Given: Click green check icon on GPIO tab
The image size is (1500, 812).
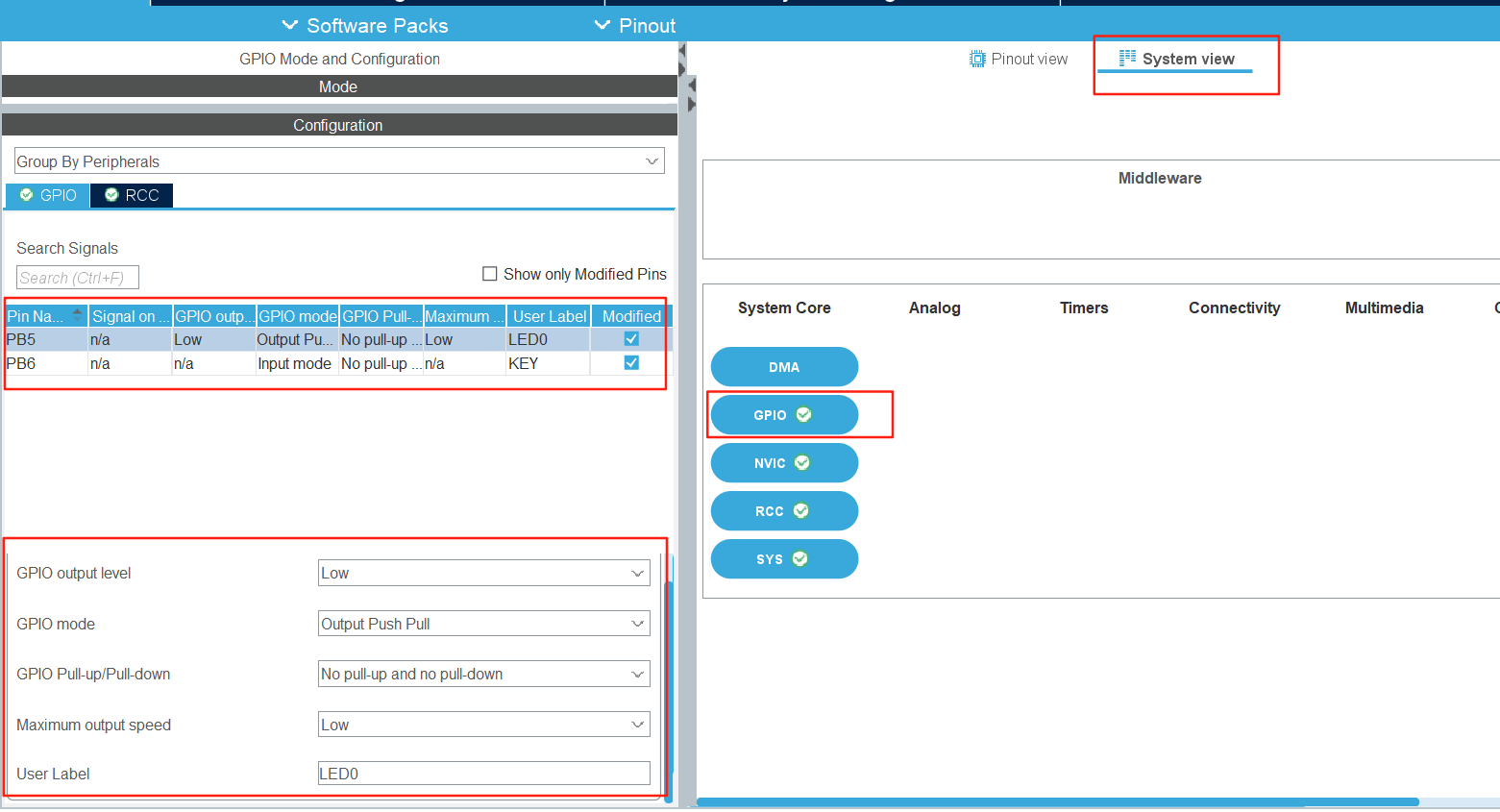Looking at the screenshot, I should coord(27,195).
